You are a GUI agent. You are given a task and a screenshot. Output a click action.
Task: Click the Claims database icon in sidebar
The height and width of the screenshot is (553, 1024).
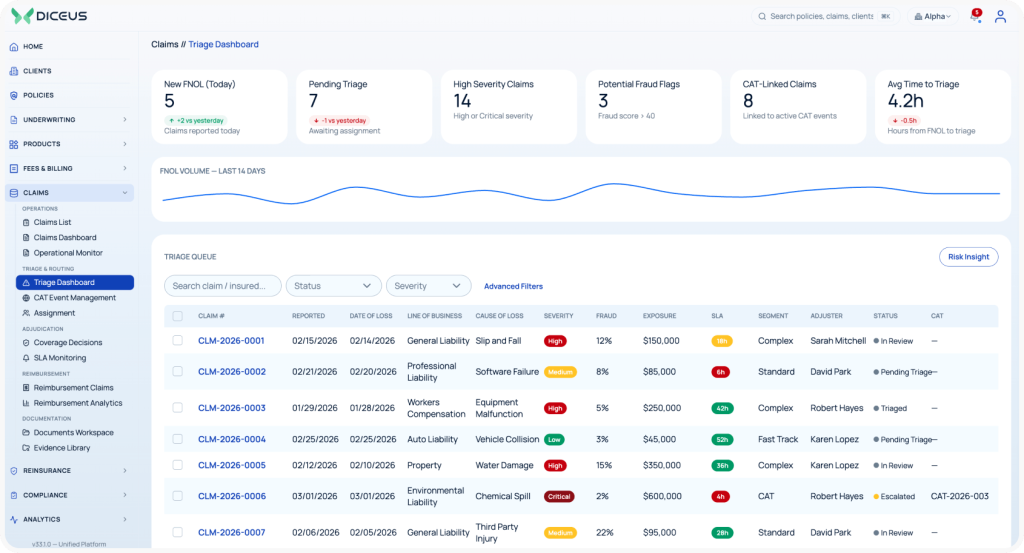pos(14,193)
